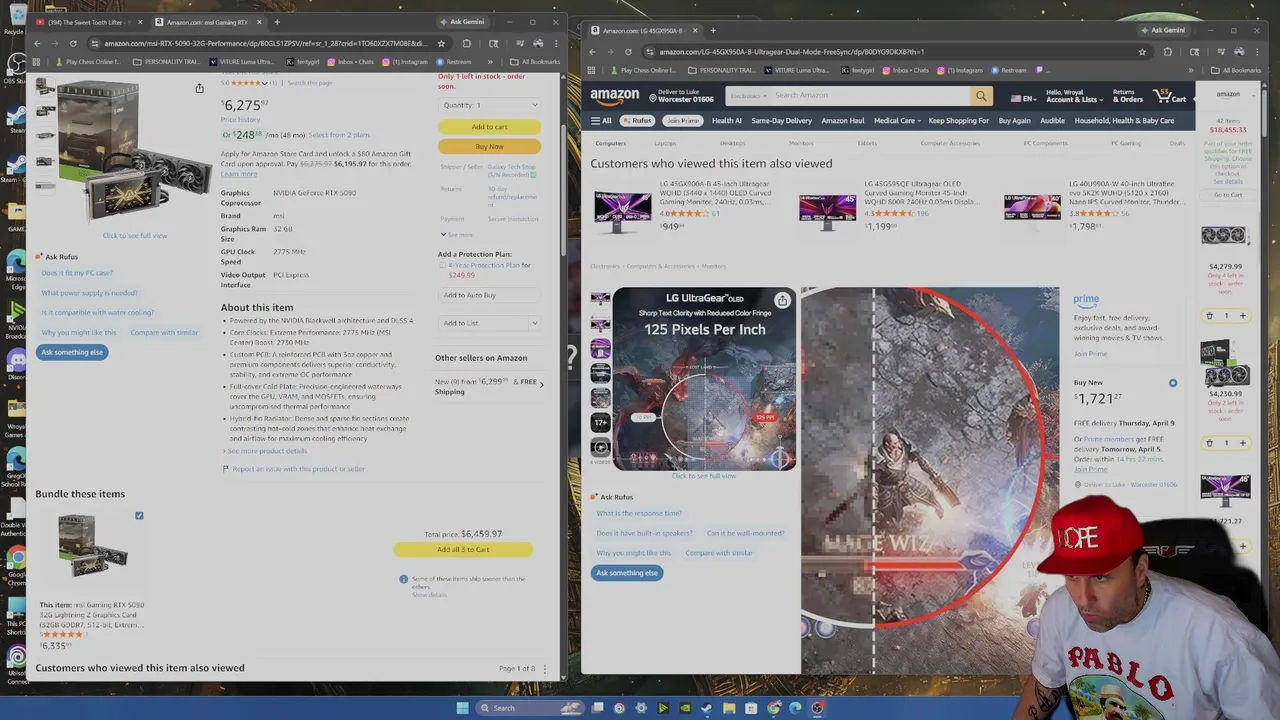Open the extensions puzzle icon in right Chrome window
1280x720 pixels.
tap(1167, 52)
